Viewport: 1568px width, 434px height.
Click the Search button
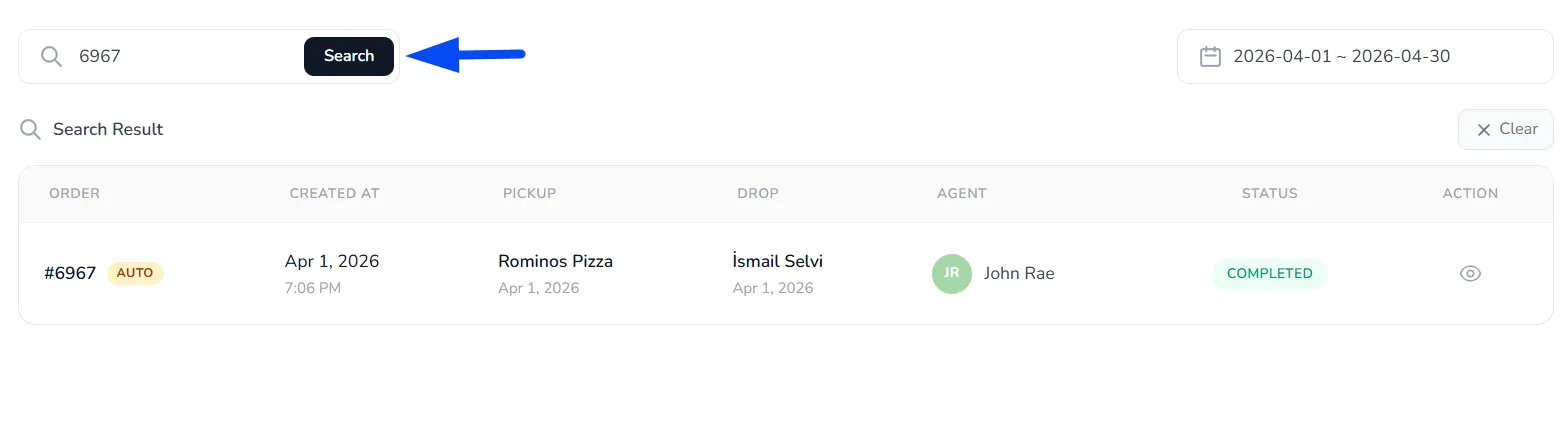click(x=349, y=56)
